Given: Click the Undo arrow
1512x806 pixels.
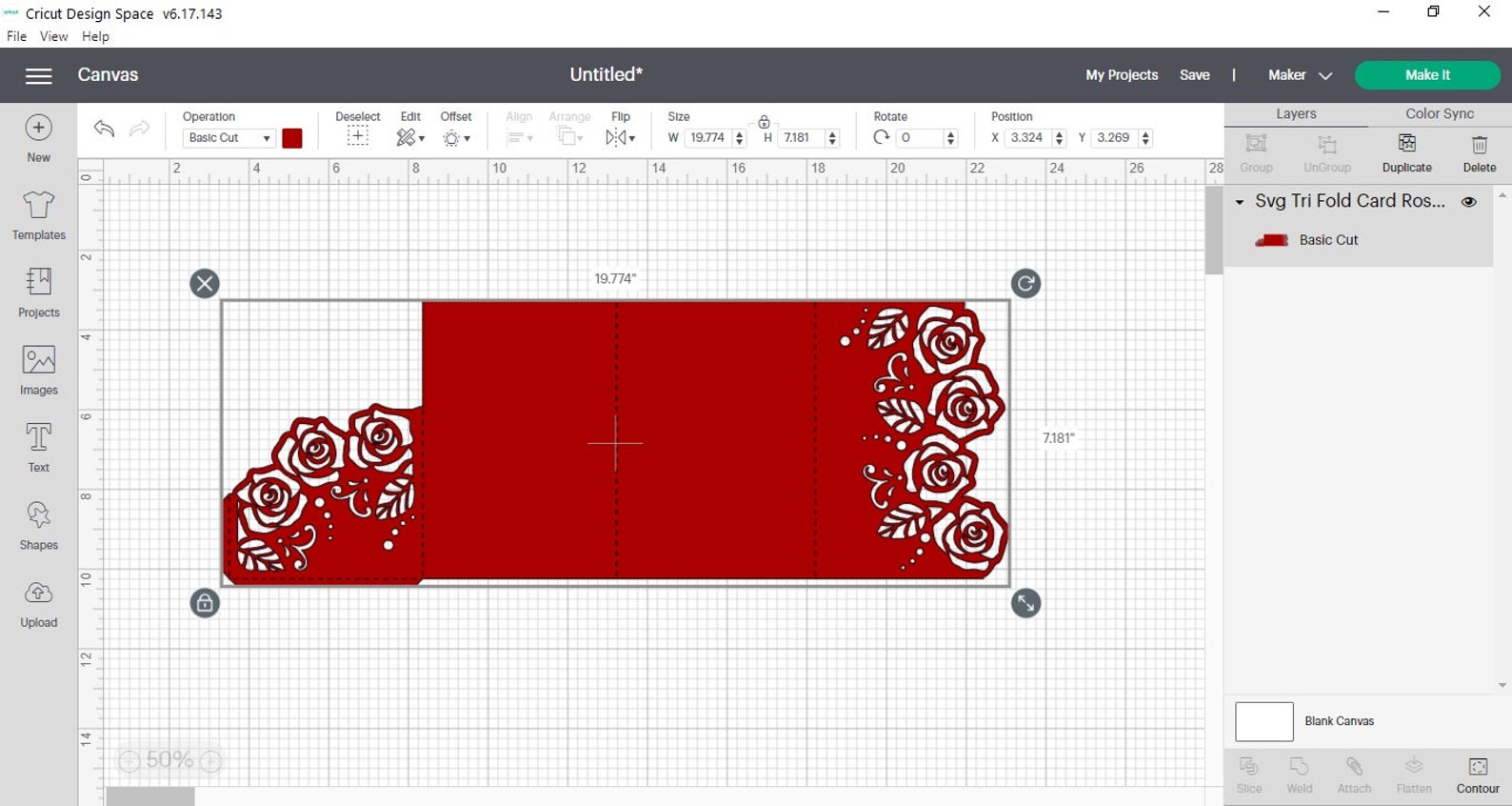Looking at the screenshot, I should coord(105,129).
